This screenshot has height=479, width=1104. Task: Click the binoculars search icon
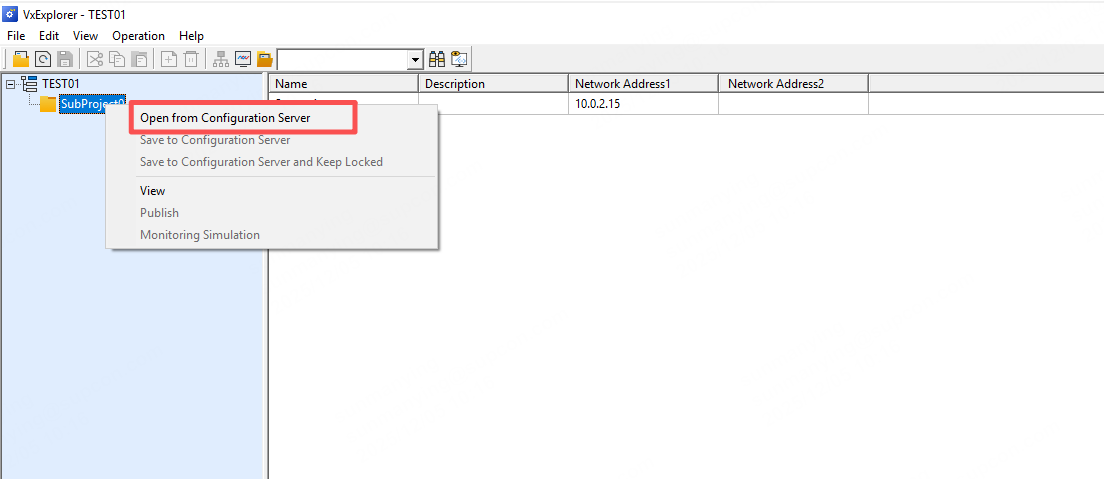click(x=437, y=59)
